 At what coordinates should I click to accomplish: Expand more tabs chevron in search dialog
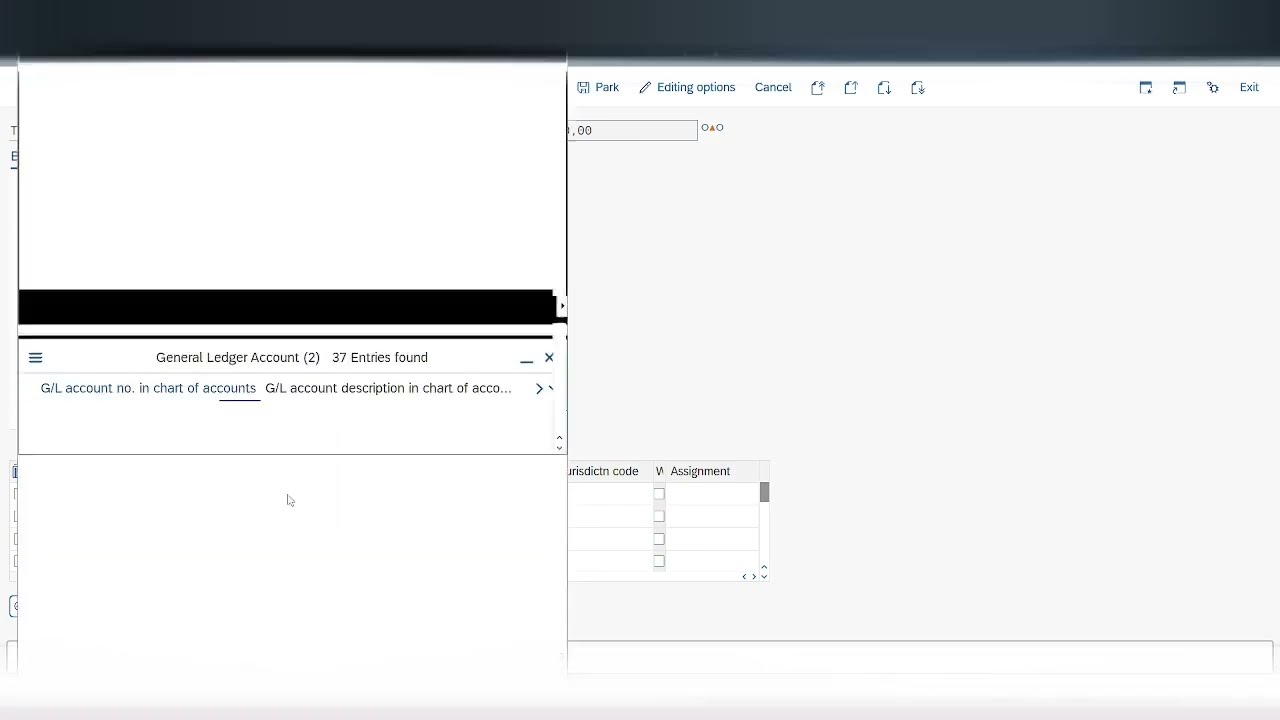point(539,388)
